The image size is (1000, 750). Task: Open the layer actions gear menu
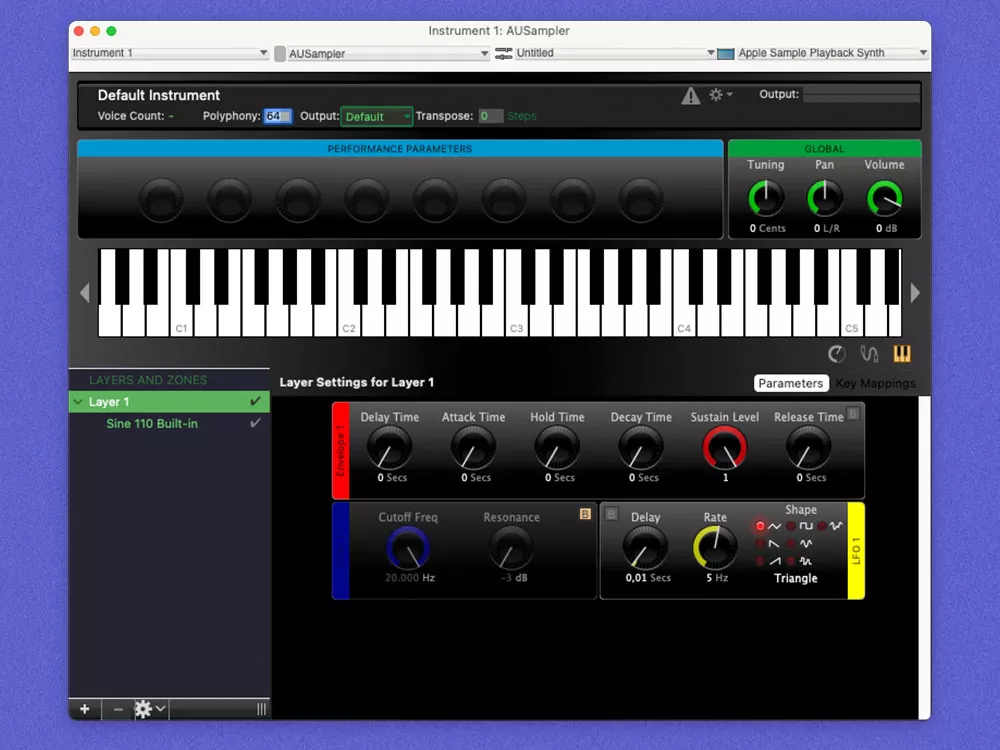[x=144, y=709]
